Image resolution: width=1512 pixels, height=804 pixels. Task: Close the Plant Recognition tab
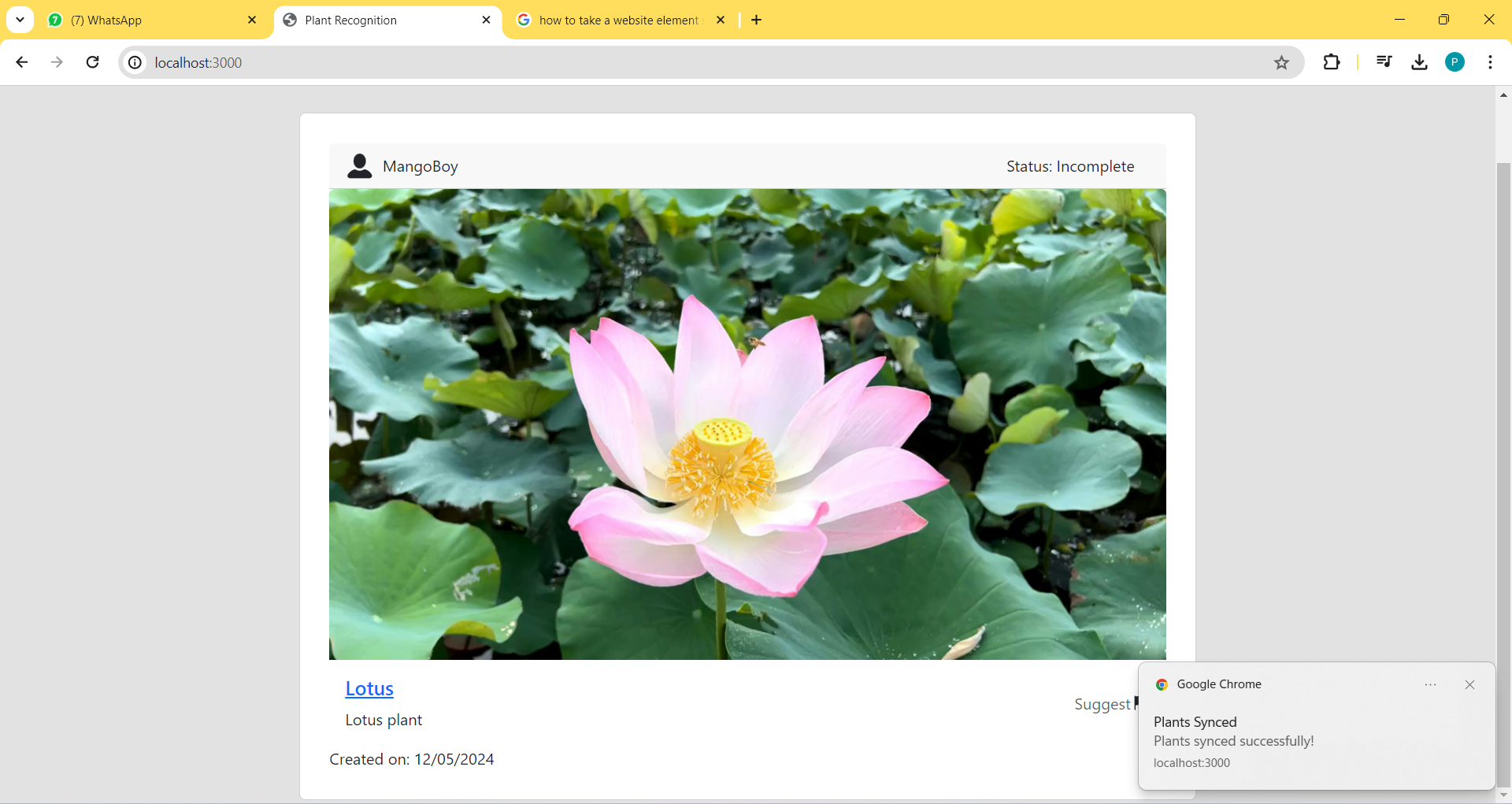click(x=486, y=20)
